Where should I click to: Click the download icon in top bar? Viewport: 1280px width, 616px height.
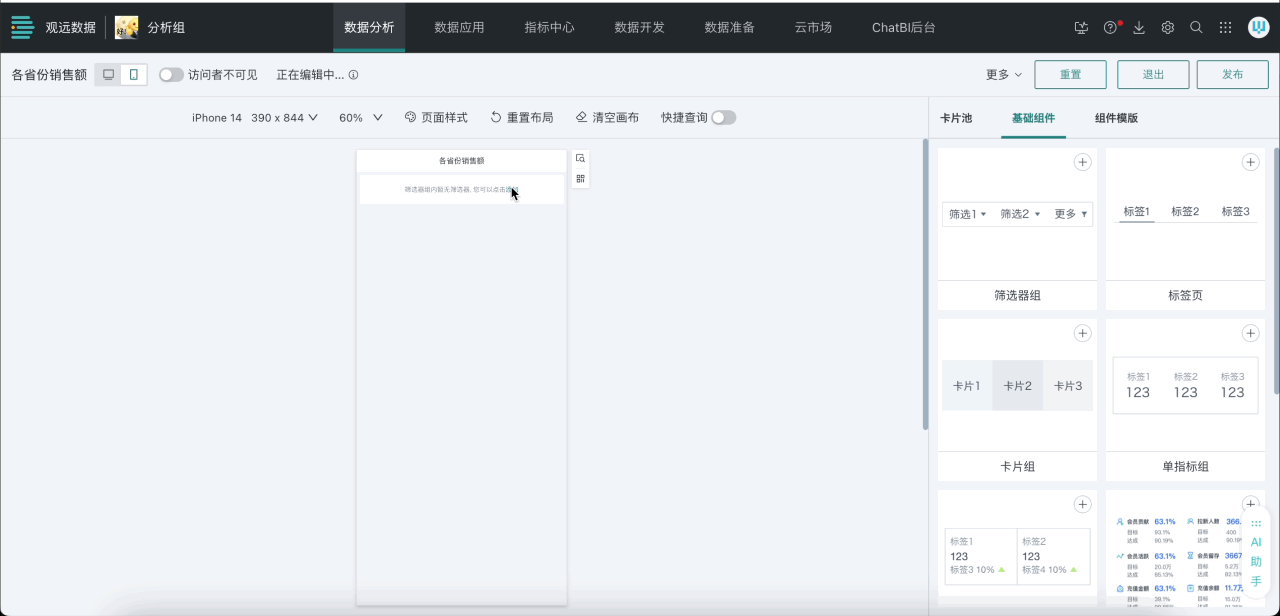[x=1139, y=28]
